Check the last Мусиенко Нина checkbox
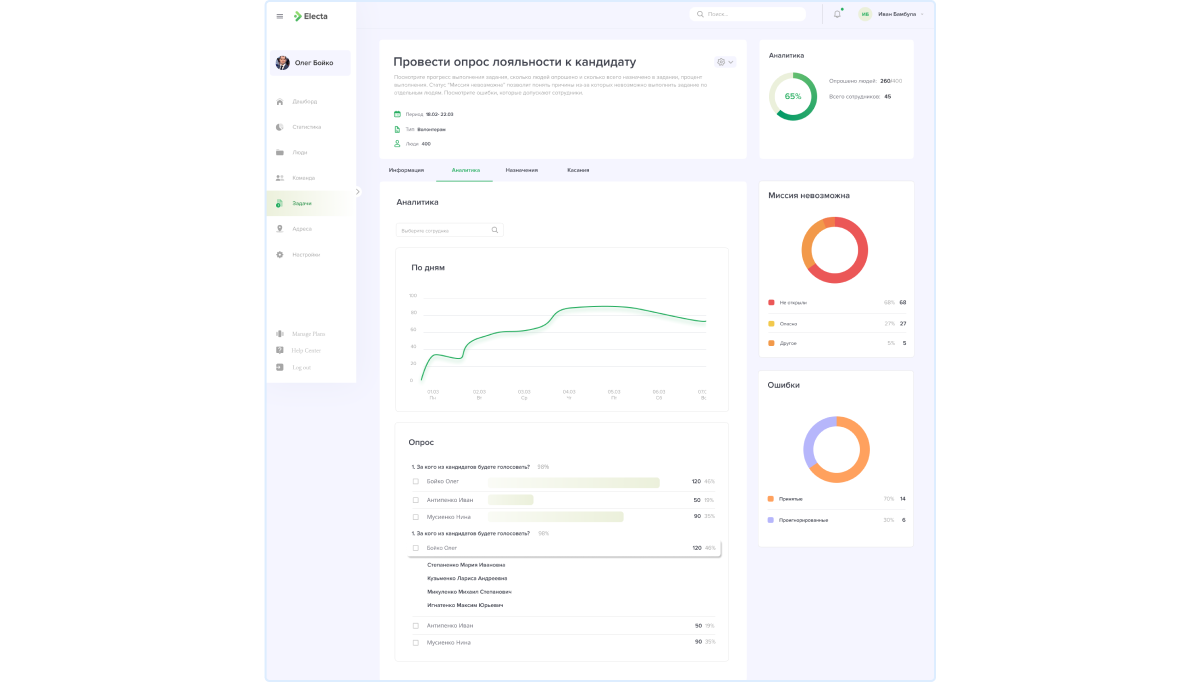Image resolution: width=1200 pixels, height=682 pixels. (x=416, y=642)
